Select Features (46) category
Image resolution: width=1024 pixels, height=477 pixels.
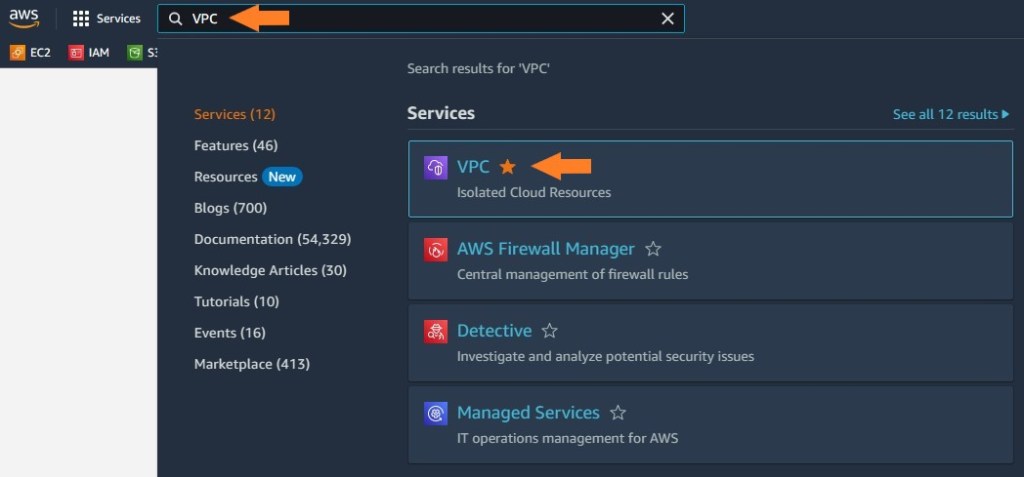(236, 146)
